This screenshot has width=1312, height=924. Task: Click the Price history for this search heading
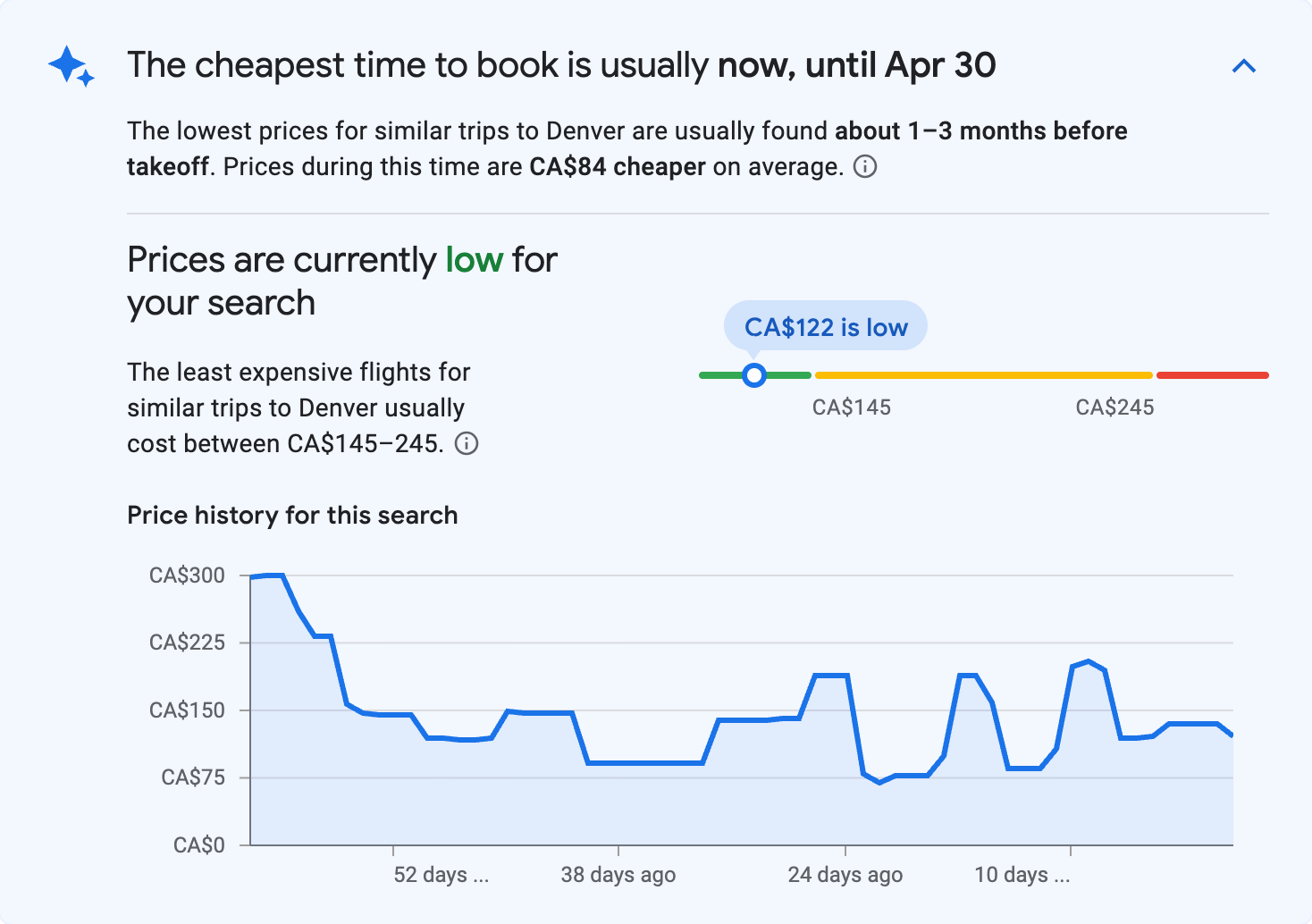(x=292, y=515)
